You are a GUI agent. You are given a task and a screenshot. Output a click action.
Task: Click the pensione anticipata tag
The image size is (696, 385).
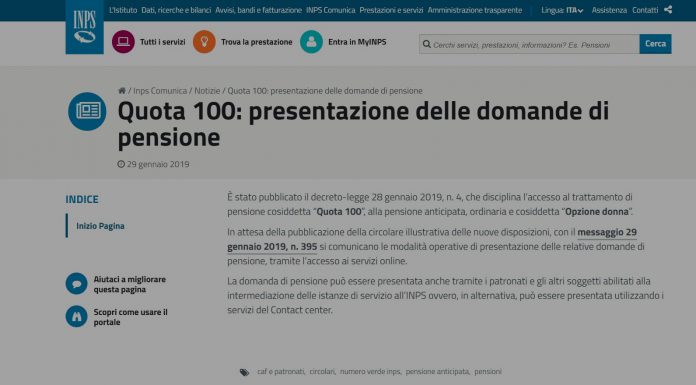(x=438, y=371)
